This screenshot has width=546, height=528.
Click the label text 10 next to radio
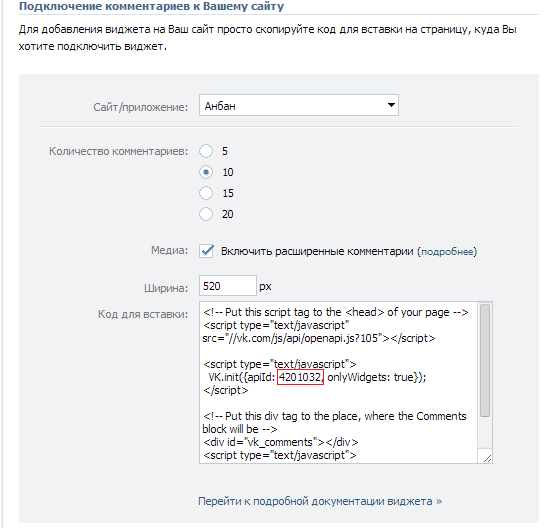point(228,172)
